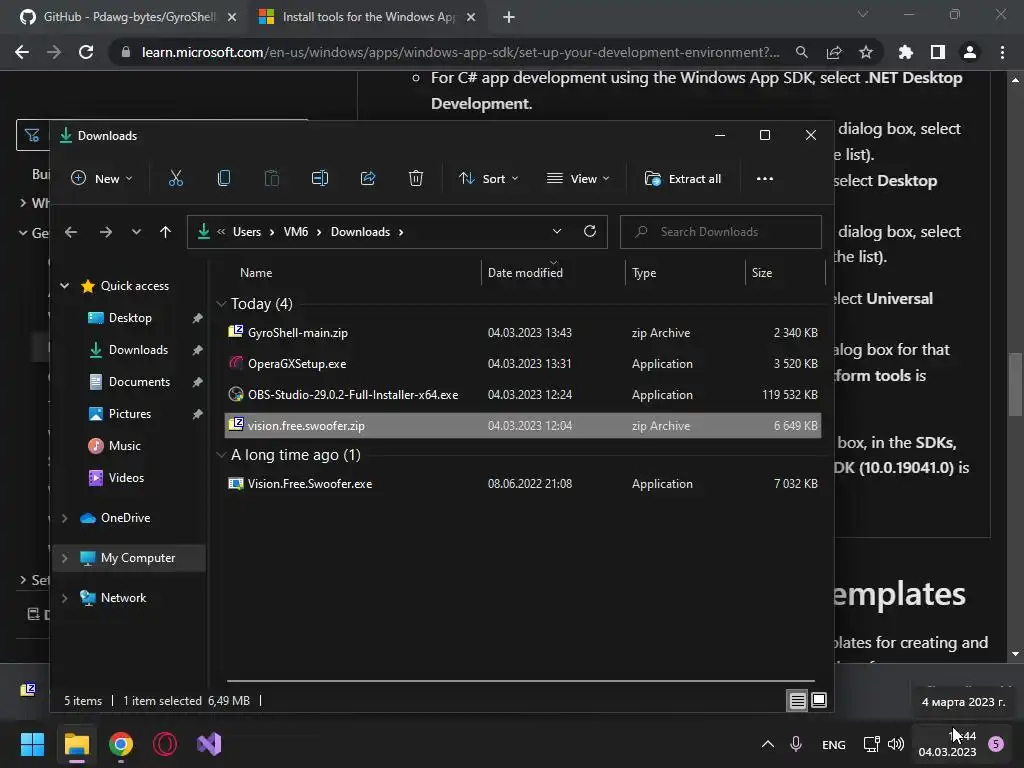
Task: Expand OneDrive in navigation pane
Action: click(65, 518)
